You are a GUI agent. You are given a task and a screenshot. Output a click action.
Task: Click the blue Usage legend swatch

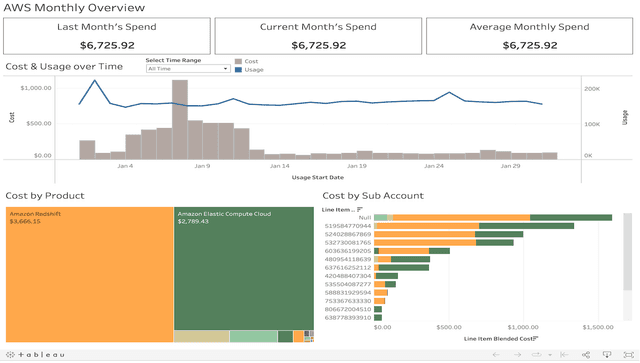[238, 70]
